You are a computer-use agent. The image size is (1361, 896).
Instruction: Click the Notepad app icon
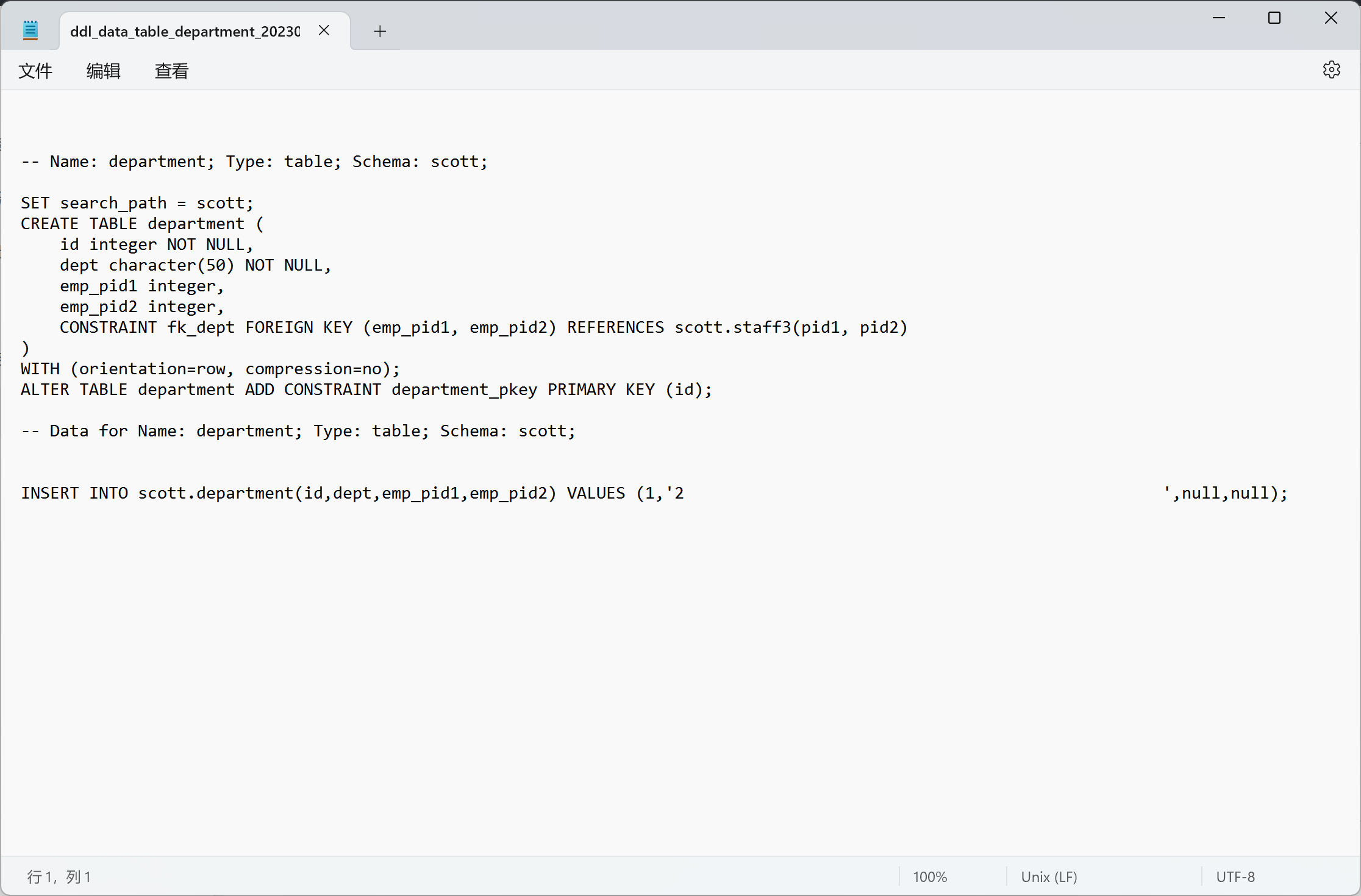pos(30,30)
